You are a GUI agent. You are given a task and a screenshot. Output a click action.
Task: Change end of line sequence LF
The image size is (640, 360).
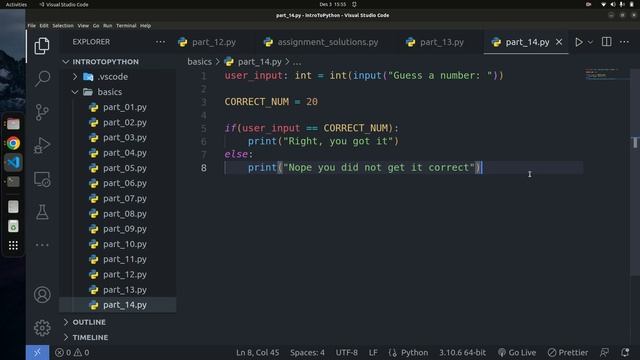click(373, 352)
